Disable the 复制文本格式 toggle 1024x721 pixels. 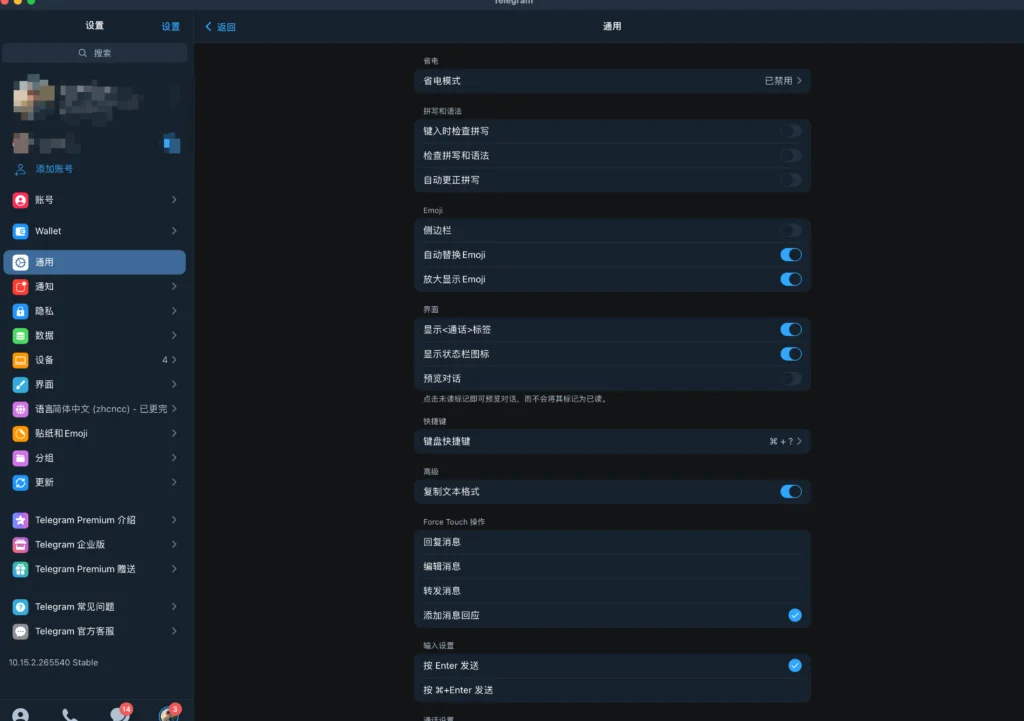tap(790, 492)
